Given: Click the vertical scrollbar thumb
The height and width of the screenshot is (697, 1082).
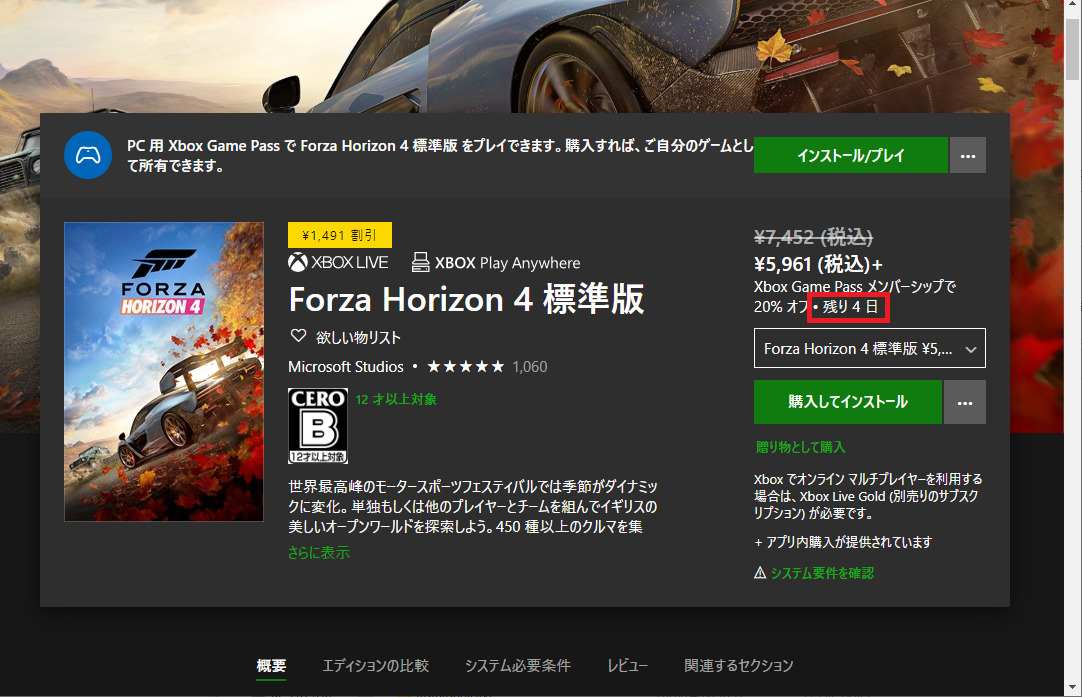Looking at the screenshot, I should coord(1073,48).
